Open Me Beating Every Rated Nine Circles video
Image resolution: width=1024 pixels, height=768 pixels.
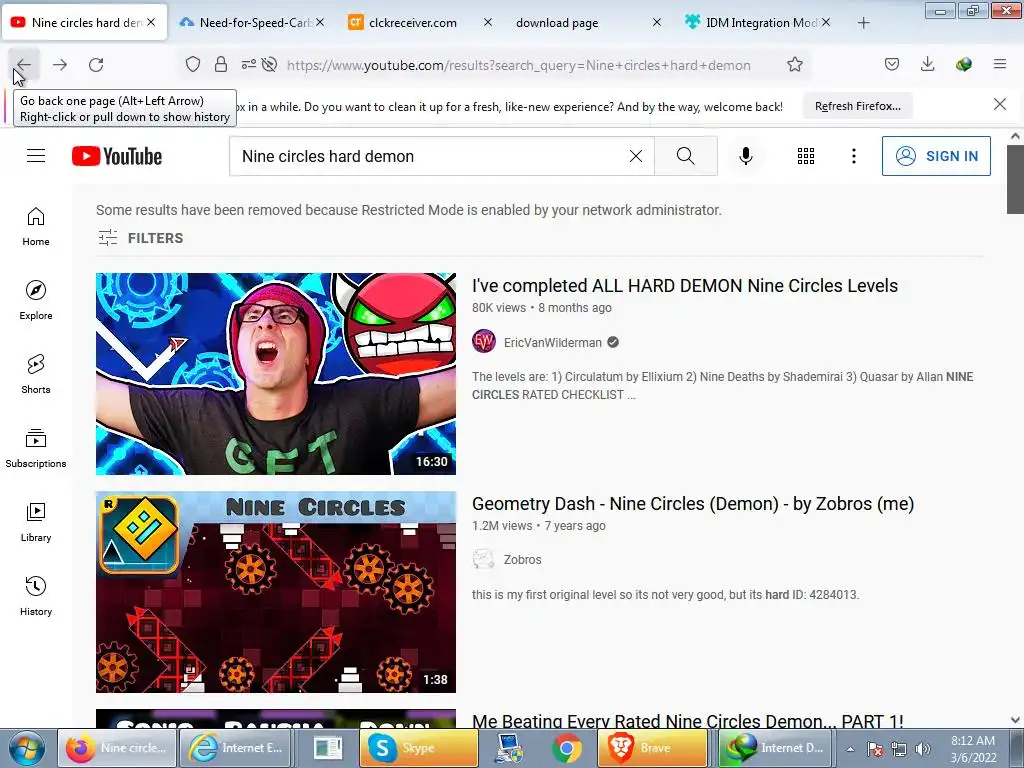pos(687,721)
